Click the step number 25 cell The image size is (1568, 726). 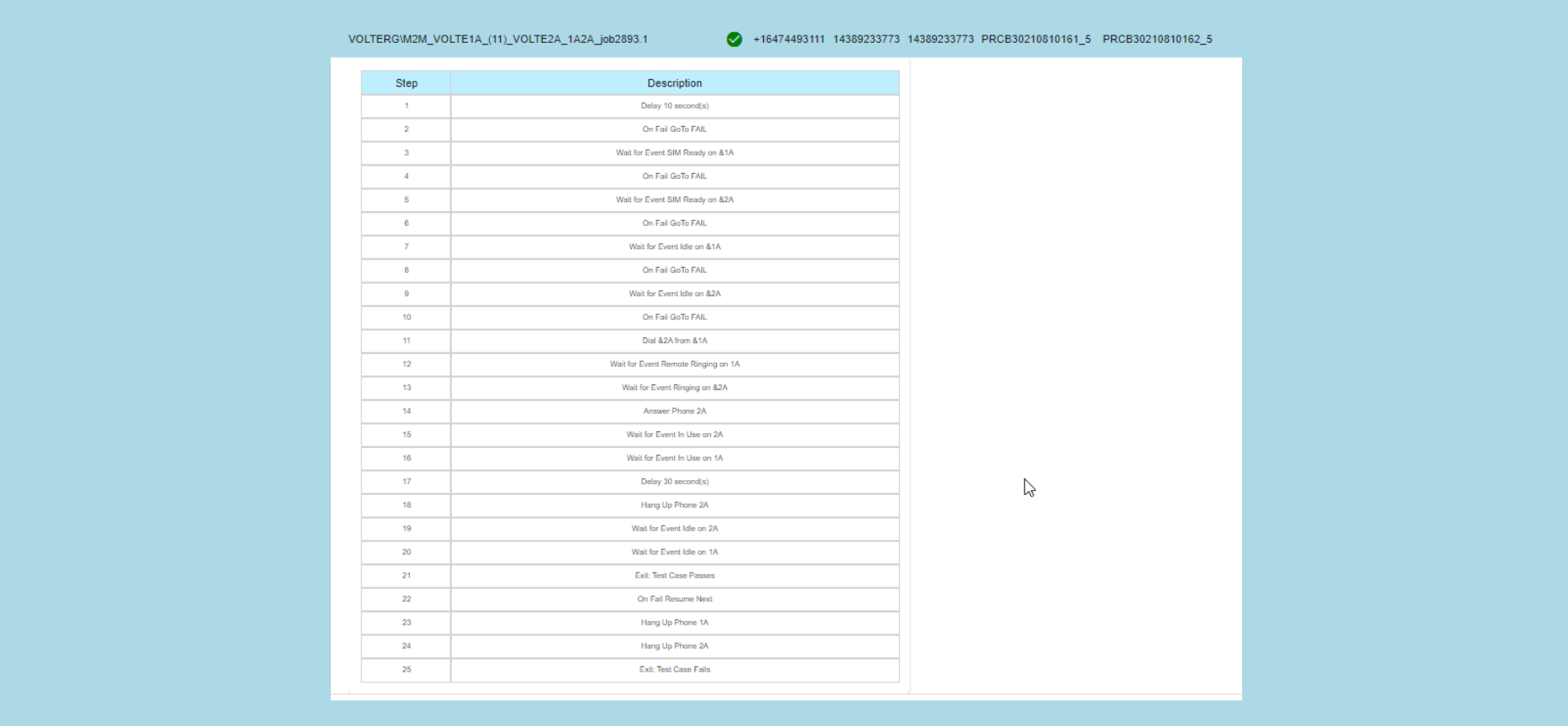point(407,670)
